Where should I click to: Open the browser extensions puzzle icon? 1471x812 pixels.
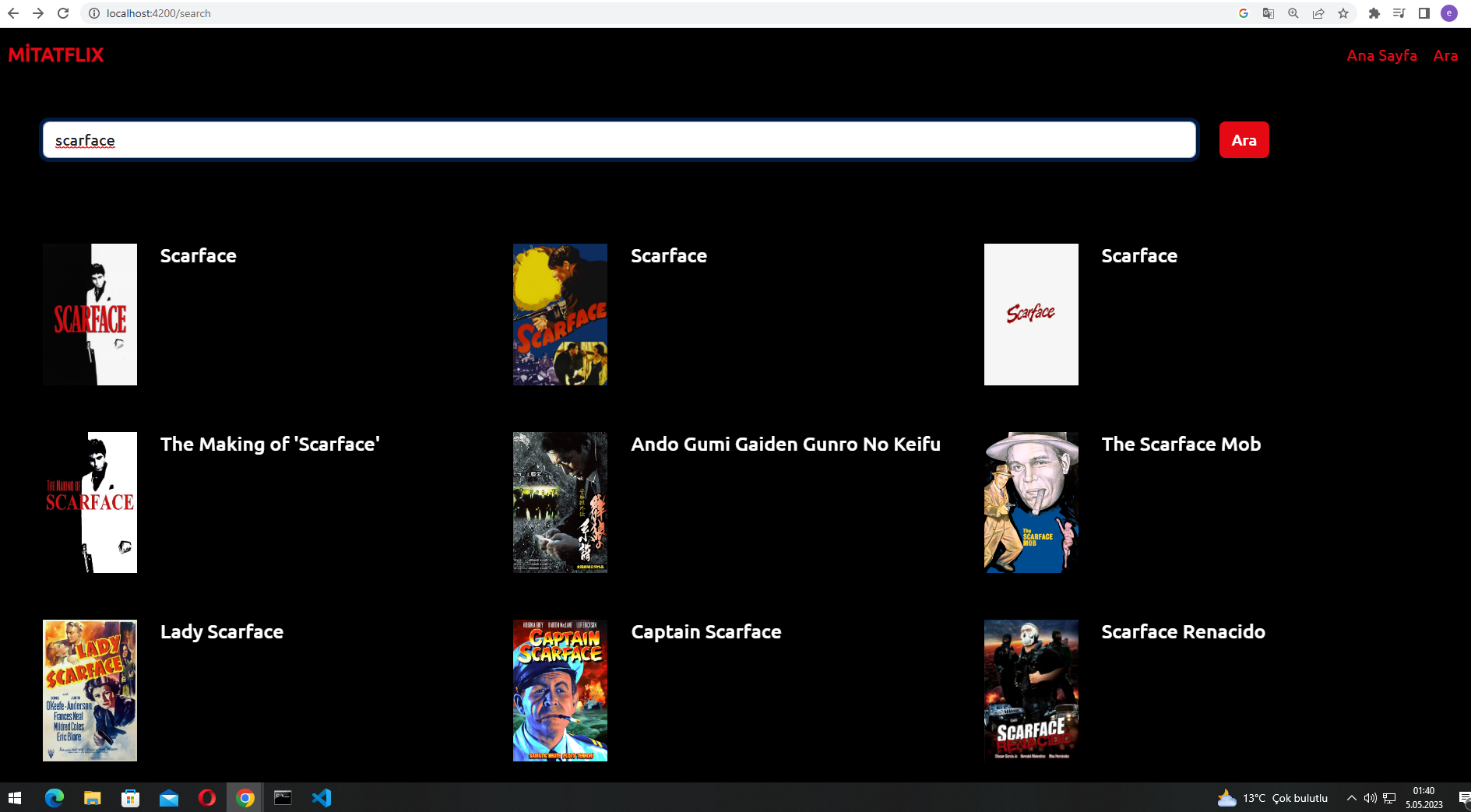tap(1374, 13)
